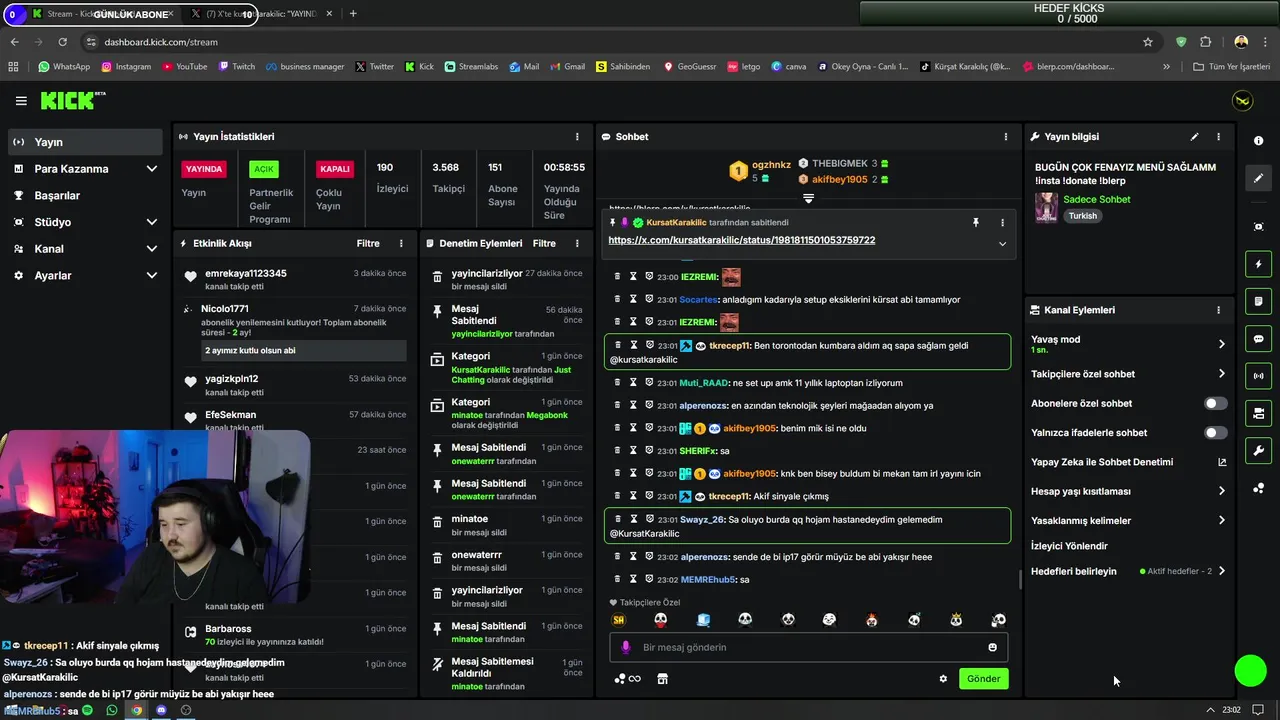Edit stream info with the pencil in Yayın bilgisi
The width and height of the screenshot is (1280, 720).
tap(1194, 137)
